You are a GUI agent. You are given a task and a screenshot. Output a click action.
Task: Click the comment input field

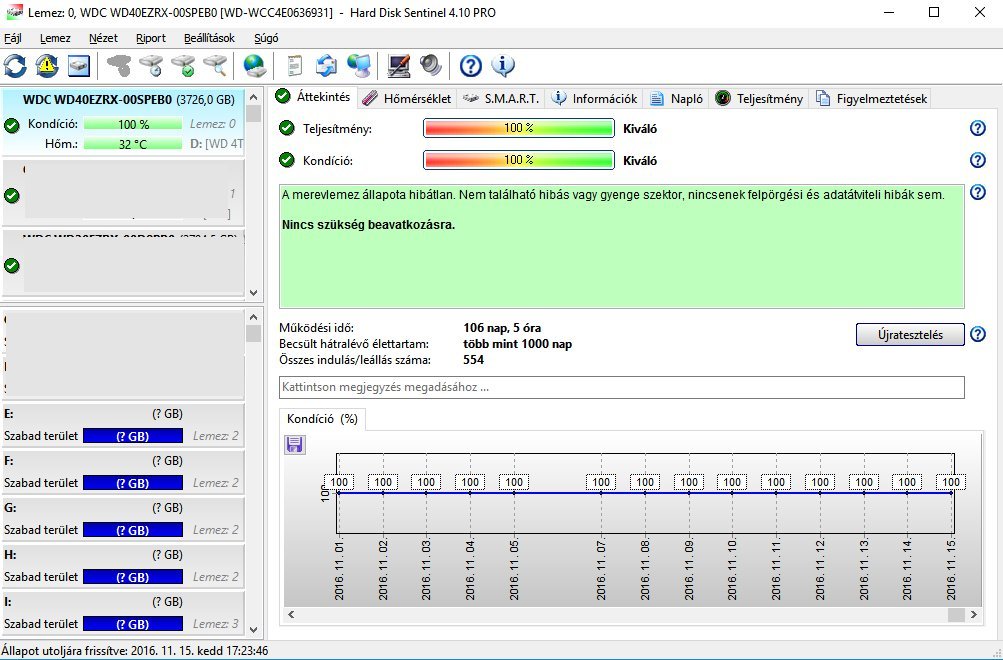point(621,387)
